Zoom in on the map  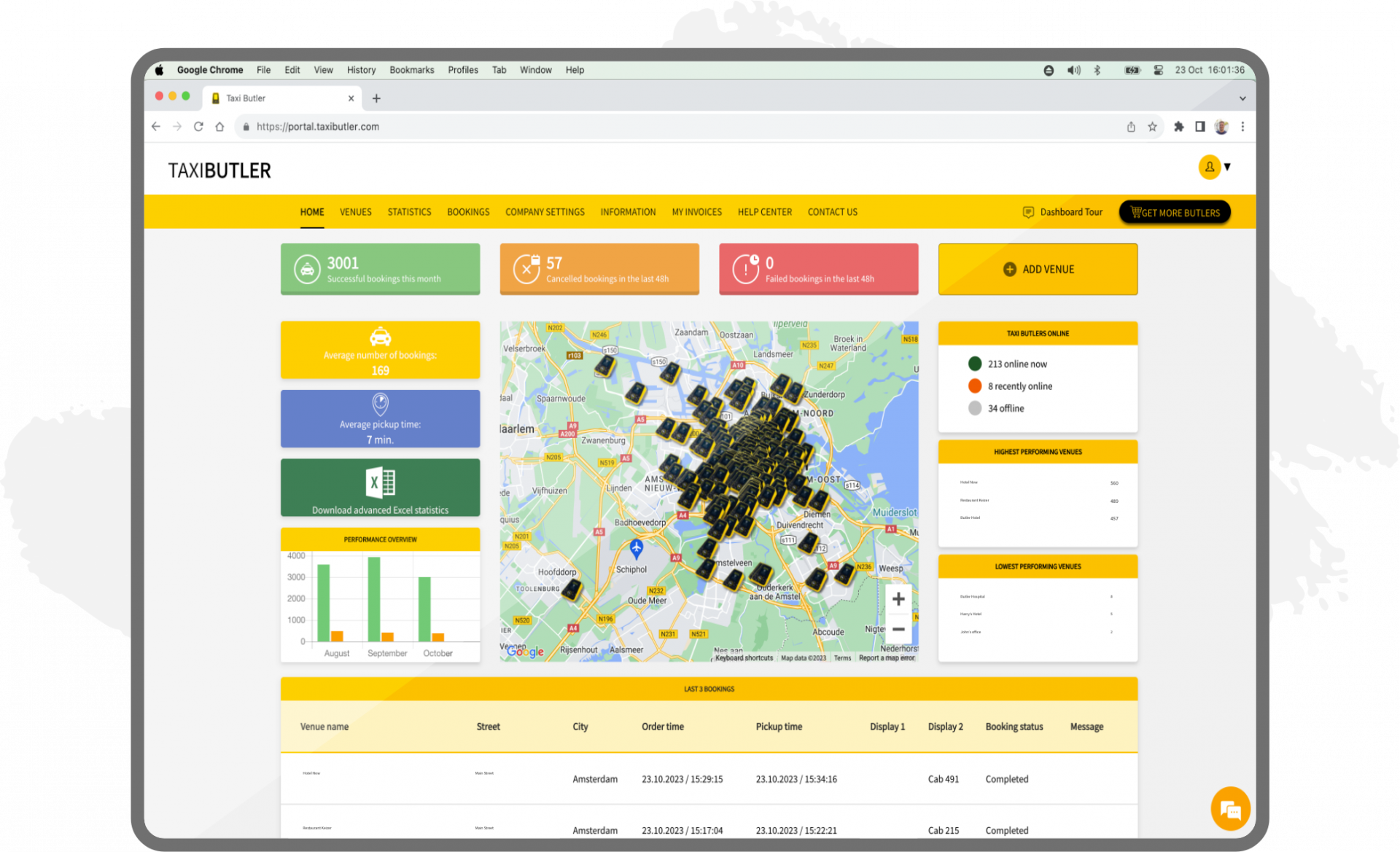pos(898,599)
